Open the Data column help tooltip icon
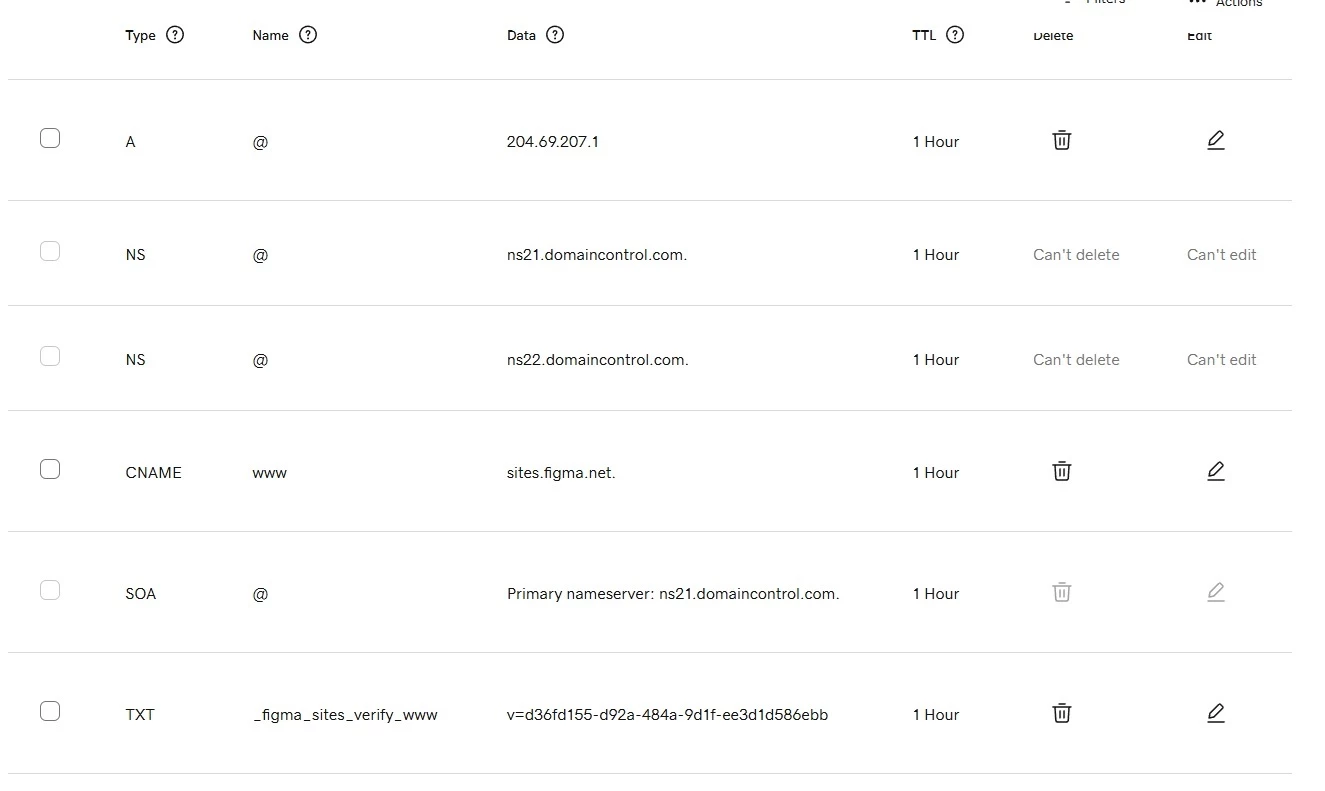This screenshot has width=1325, height=791. (x=555, y=35)
